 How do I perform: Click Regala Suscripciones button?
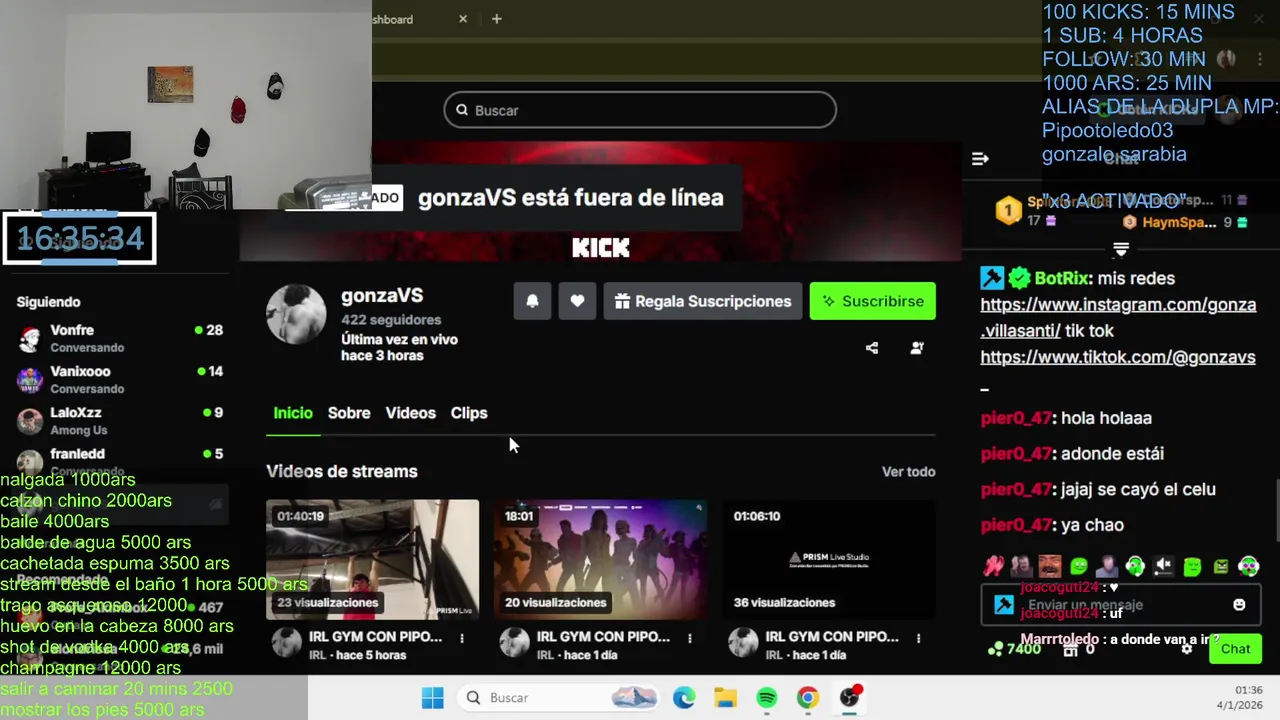[x=703, y=301]
